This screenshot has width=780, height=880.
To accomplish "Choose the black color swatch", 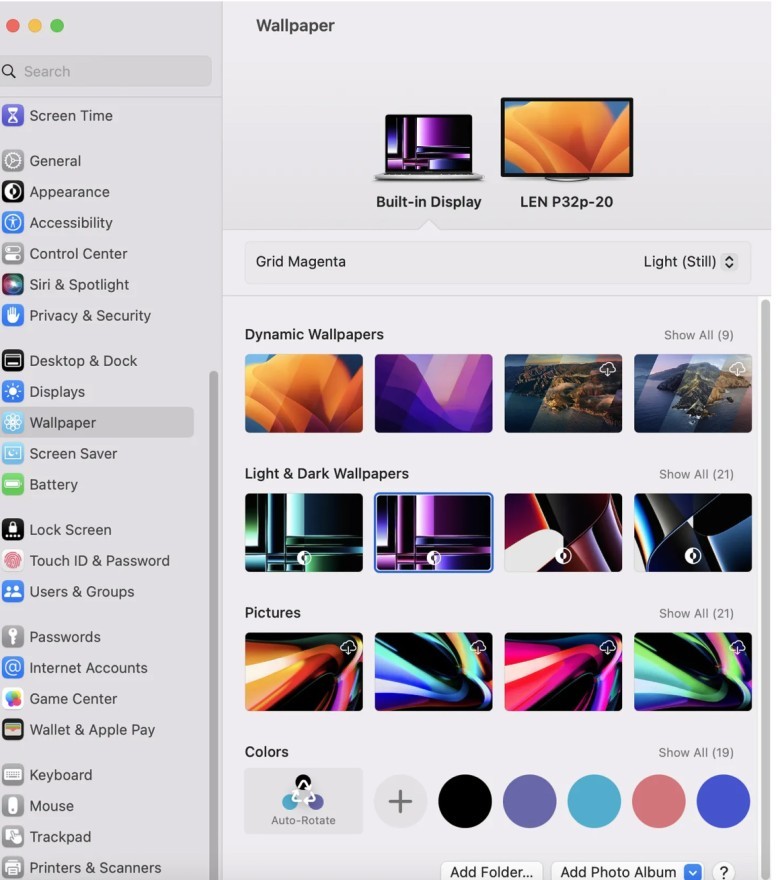I will (x=465, y=801).
